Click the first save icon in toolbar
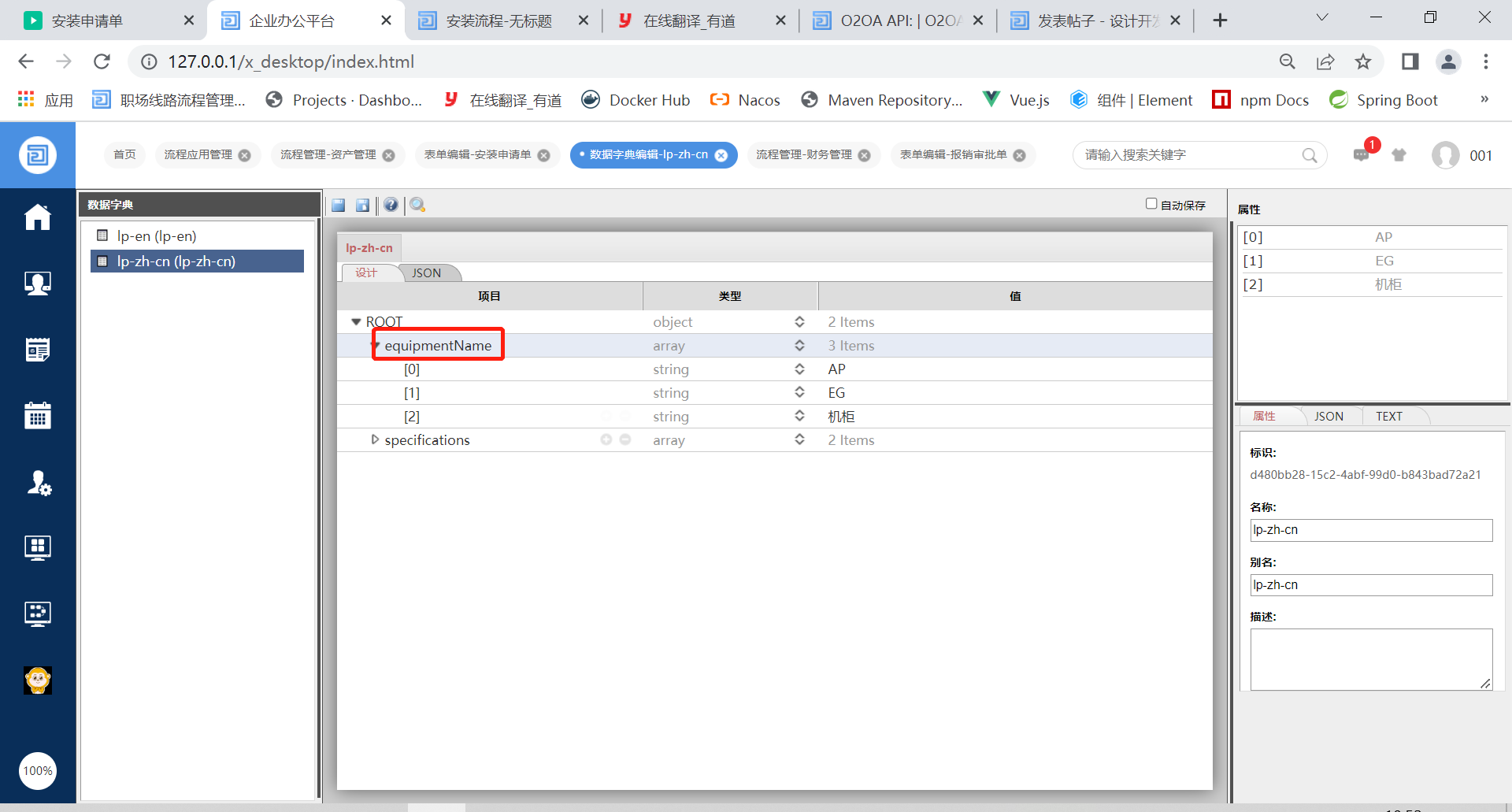This screenshot has height=812, width=1512. tap(339, 206)
